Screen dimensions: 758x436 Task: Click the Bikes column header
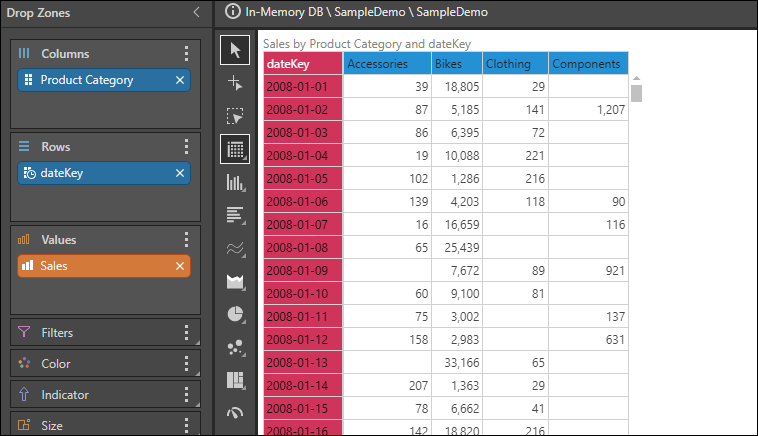455,64
